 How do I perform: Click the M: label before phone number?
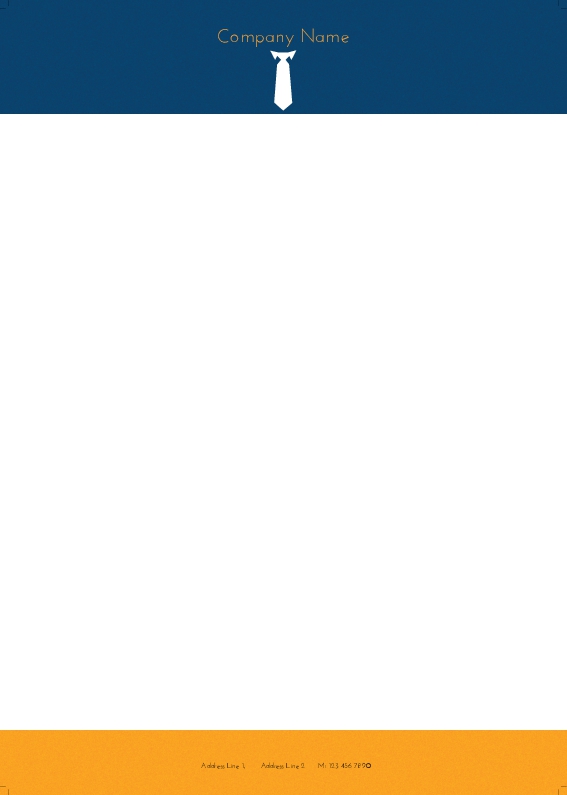pos(322,766)
